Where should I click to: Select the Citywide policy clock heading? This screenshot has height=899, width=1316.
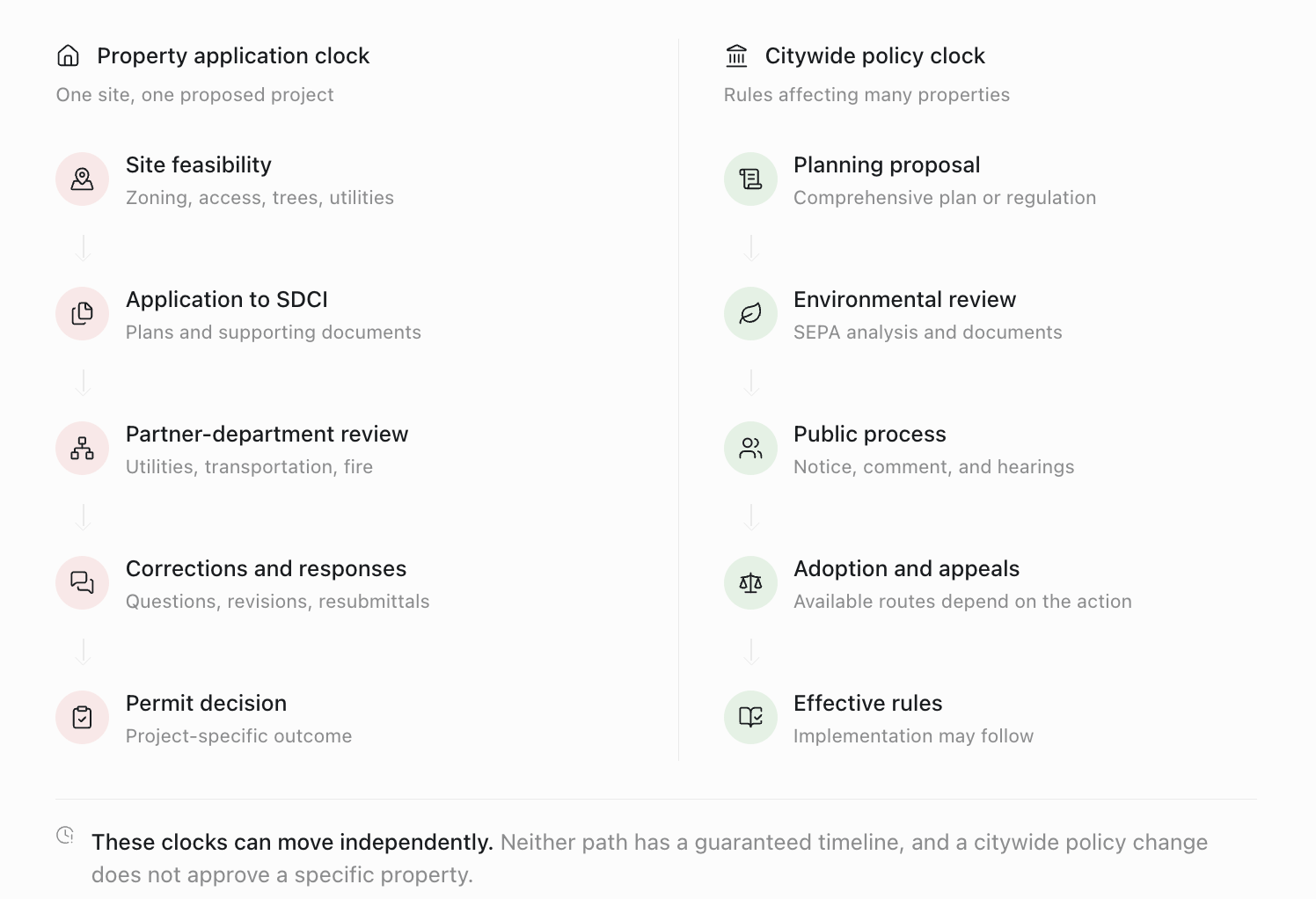pos(874,55)
